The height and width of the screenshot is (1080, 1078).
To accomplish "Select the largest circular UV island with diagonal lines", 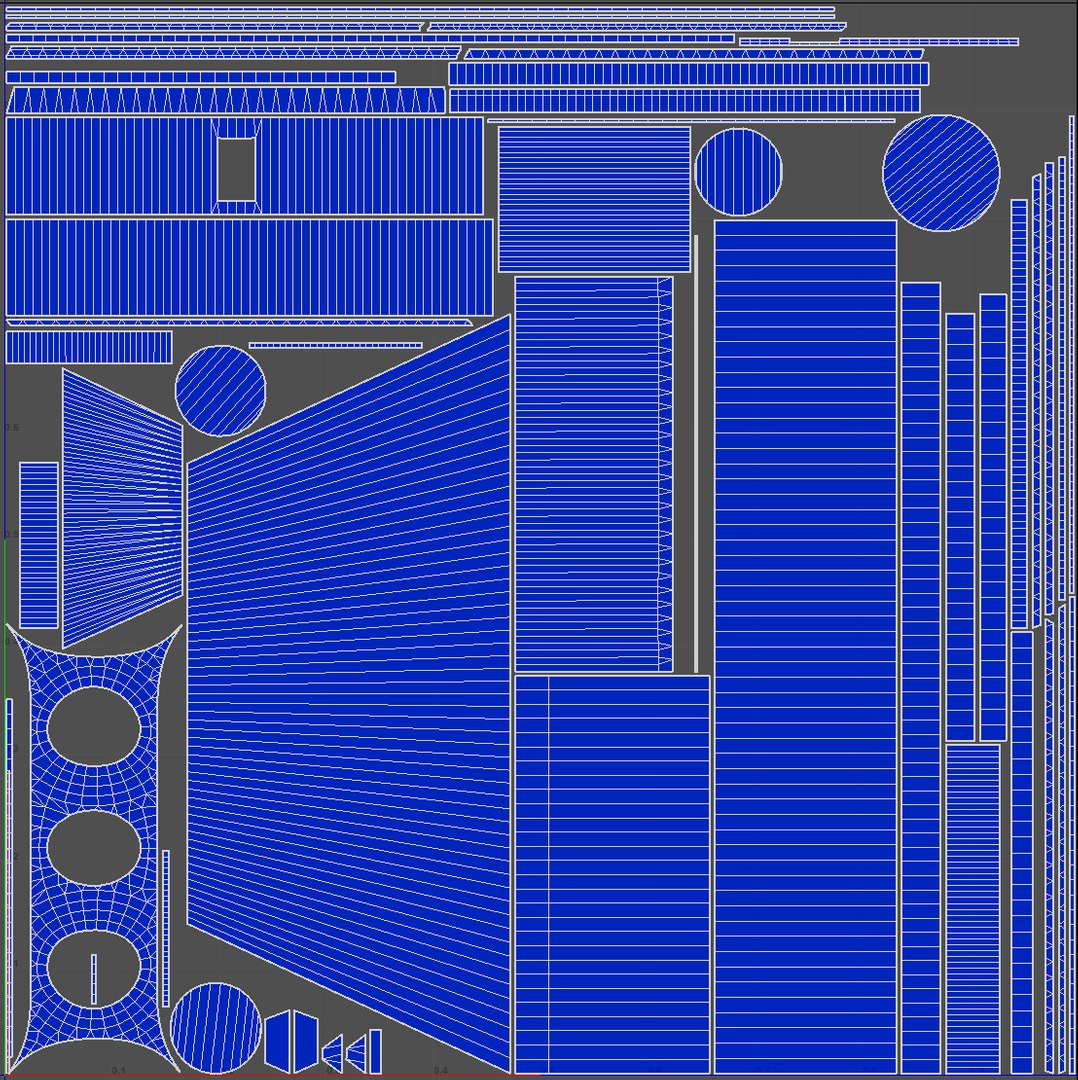I will pyautogui.click(x=941, y=173).
